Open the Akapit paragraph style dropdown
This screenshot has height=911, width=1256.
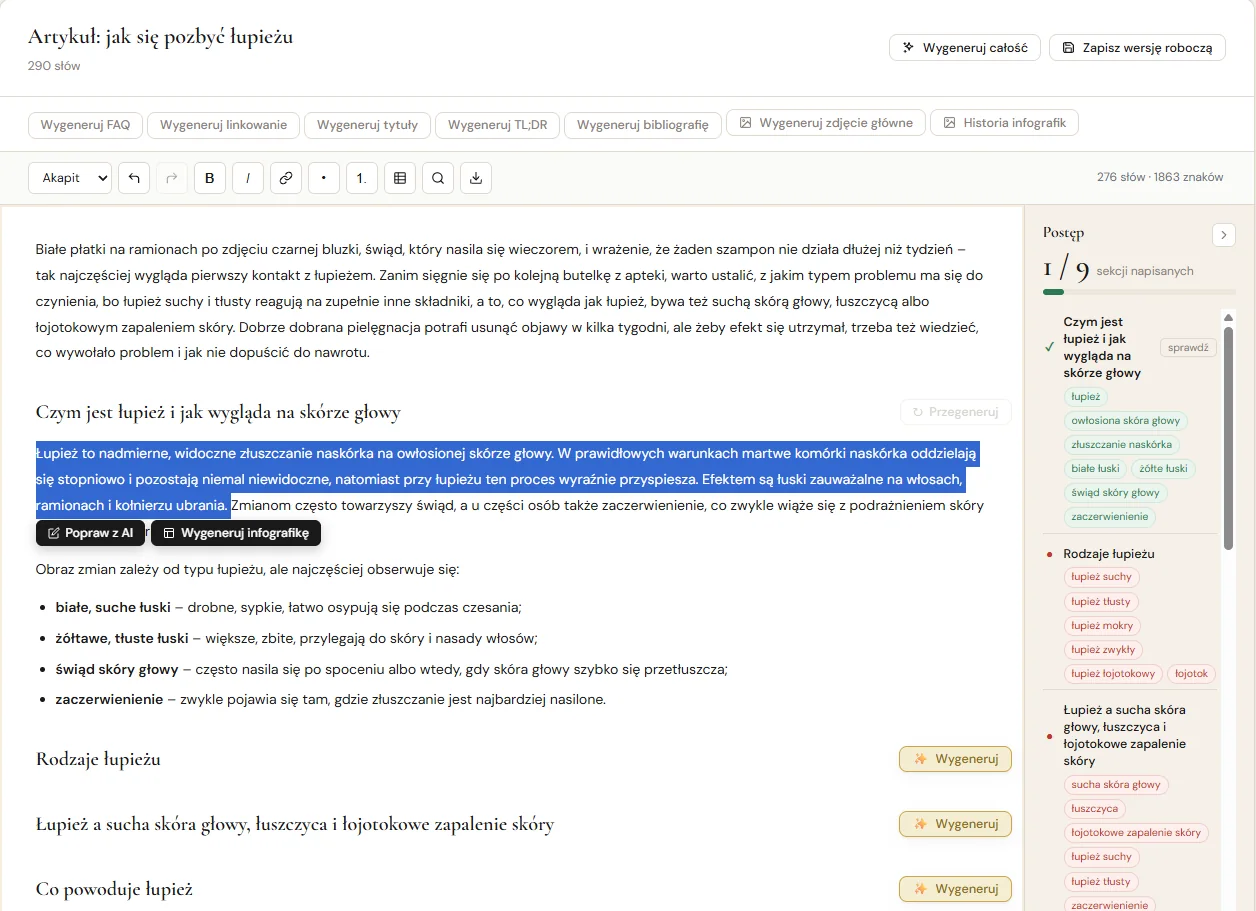point(70,178)
